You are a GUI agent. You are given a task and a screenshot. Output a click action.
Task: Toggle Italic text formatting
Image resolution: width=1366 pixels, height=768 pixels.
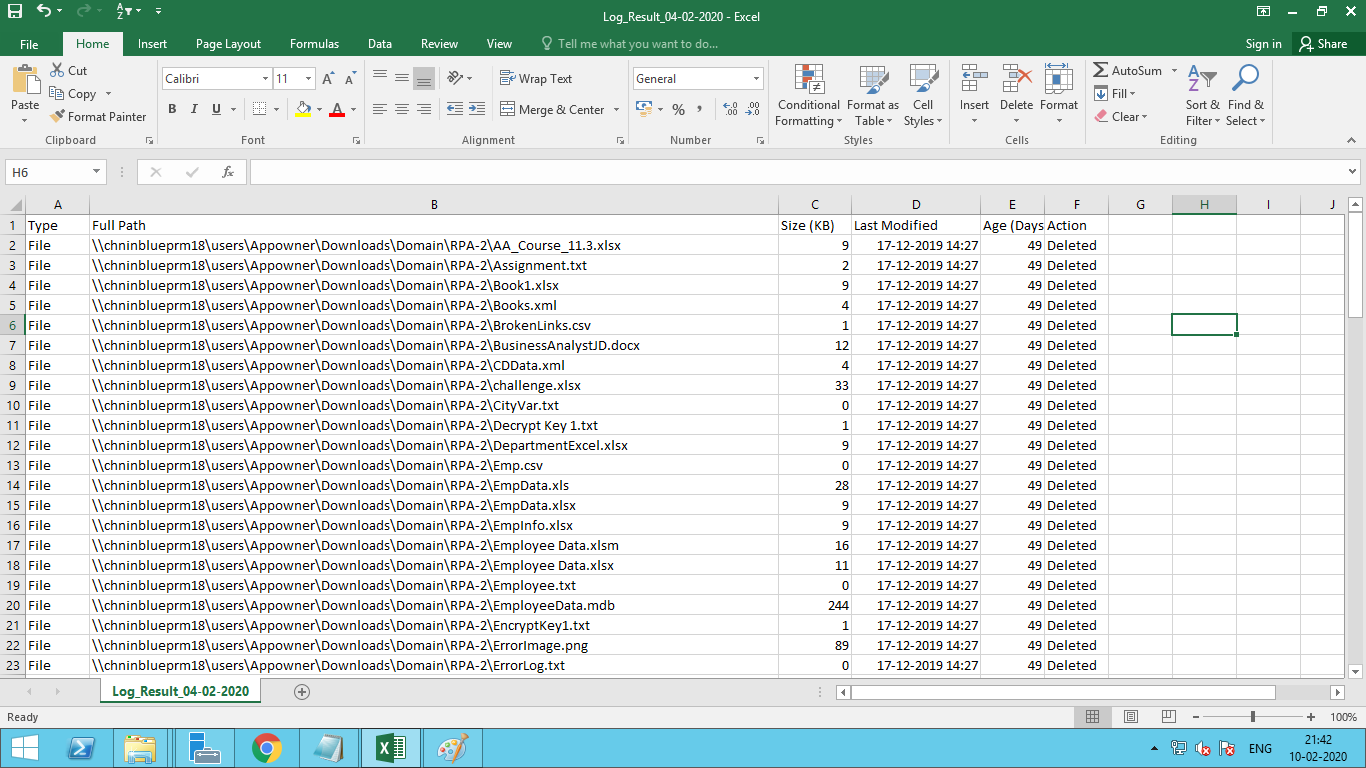pyautogui.click(x=194, y=109)
